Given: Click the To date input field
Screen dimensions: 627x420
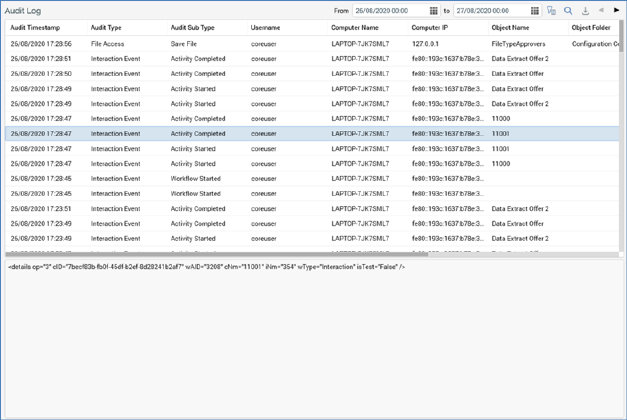Looking at the screenshot, I should coord(491,10).
